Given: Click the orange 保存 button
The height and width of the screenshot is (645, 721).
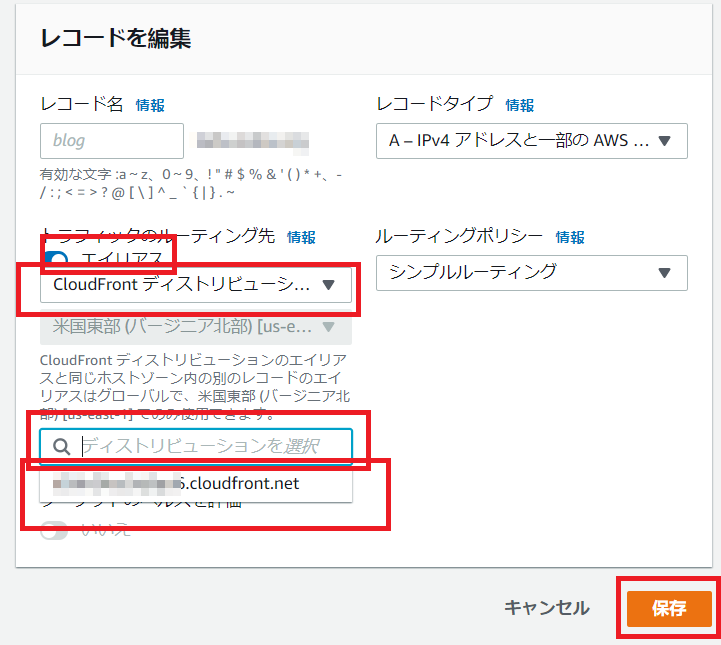Looking at the screenshot, I should point(669,608).
